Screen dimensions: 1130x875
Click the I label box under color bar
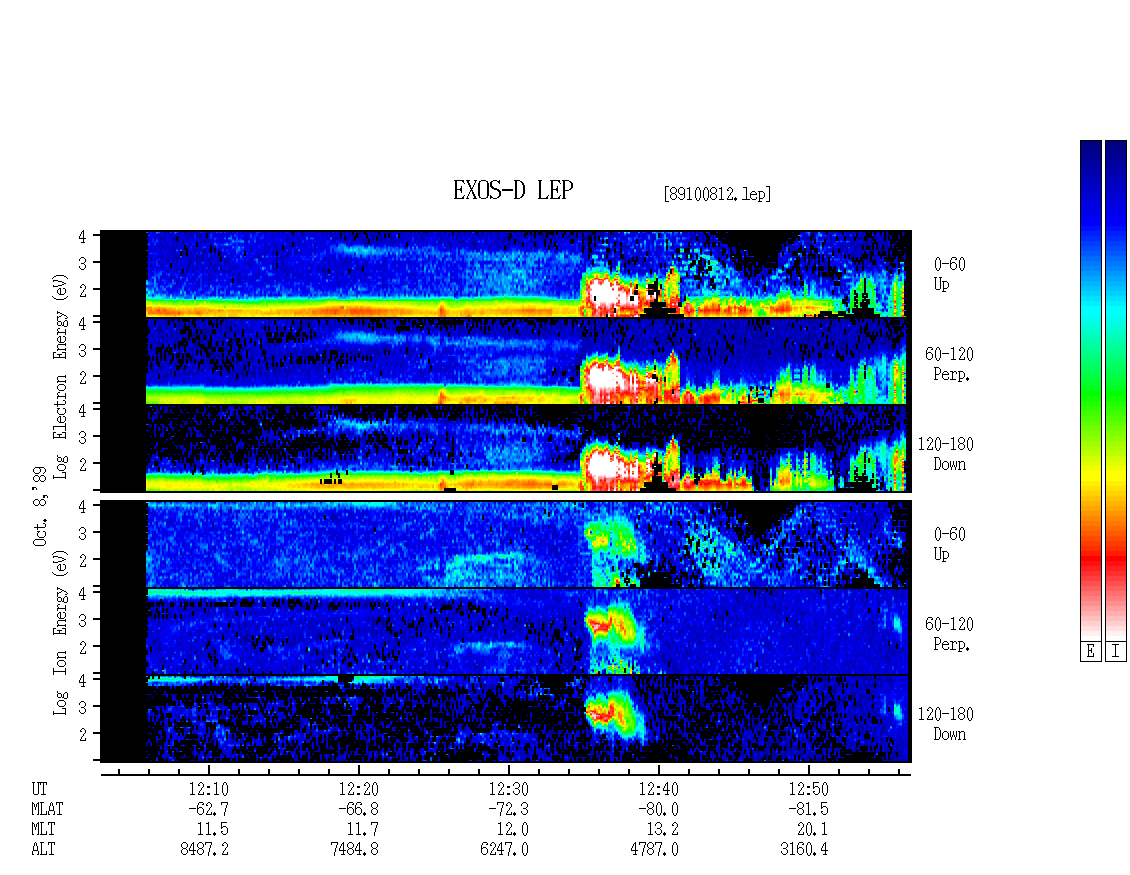pyautogui.click(x=1116, y=652)
